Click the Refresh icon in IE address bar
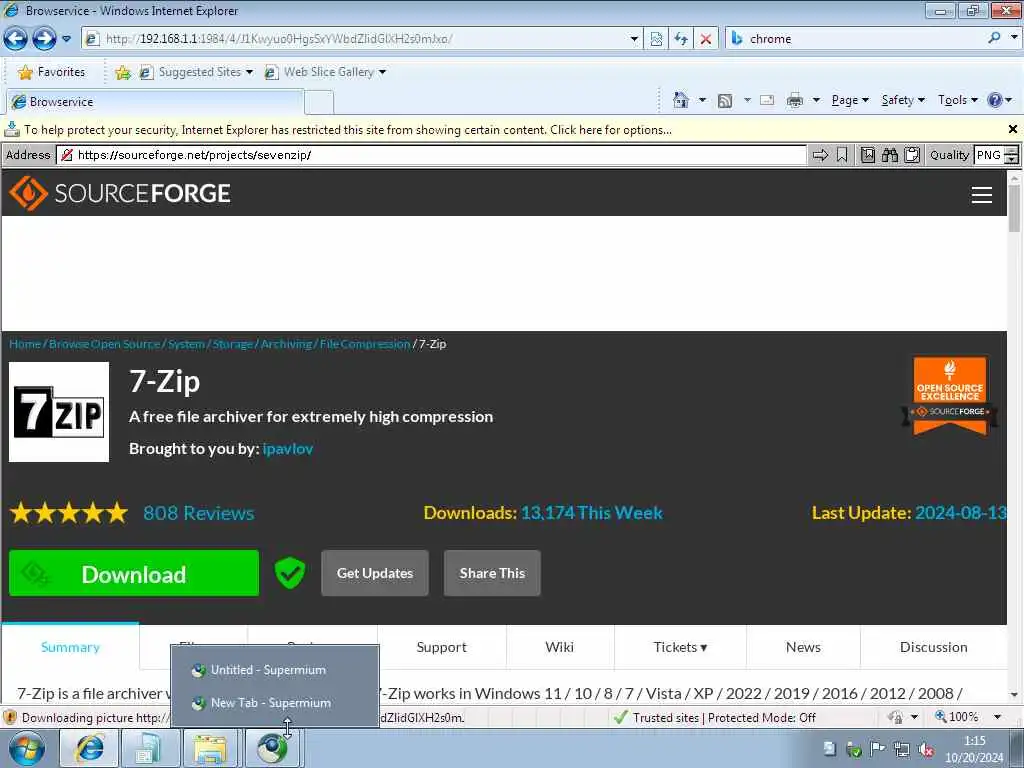This screenshot has height=768, width=1024. 680,39
